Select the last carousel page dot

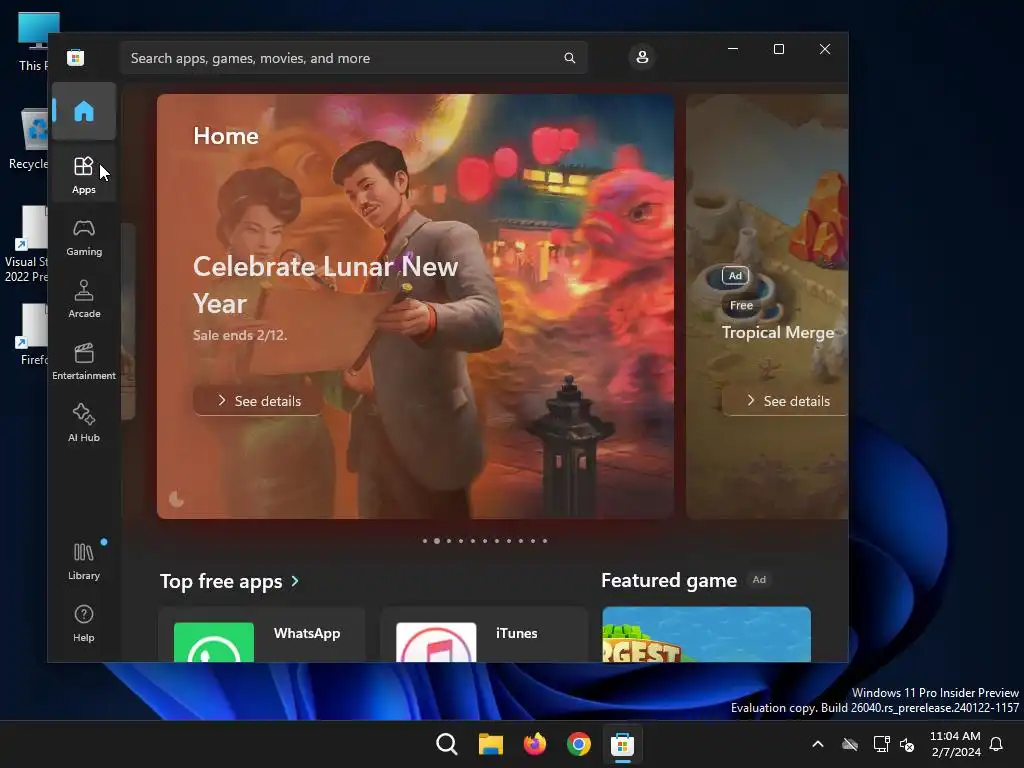coord(545,541)
